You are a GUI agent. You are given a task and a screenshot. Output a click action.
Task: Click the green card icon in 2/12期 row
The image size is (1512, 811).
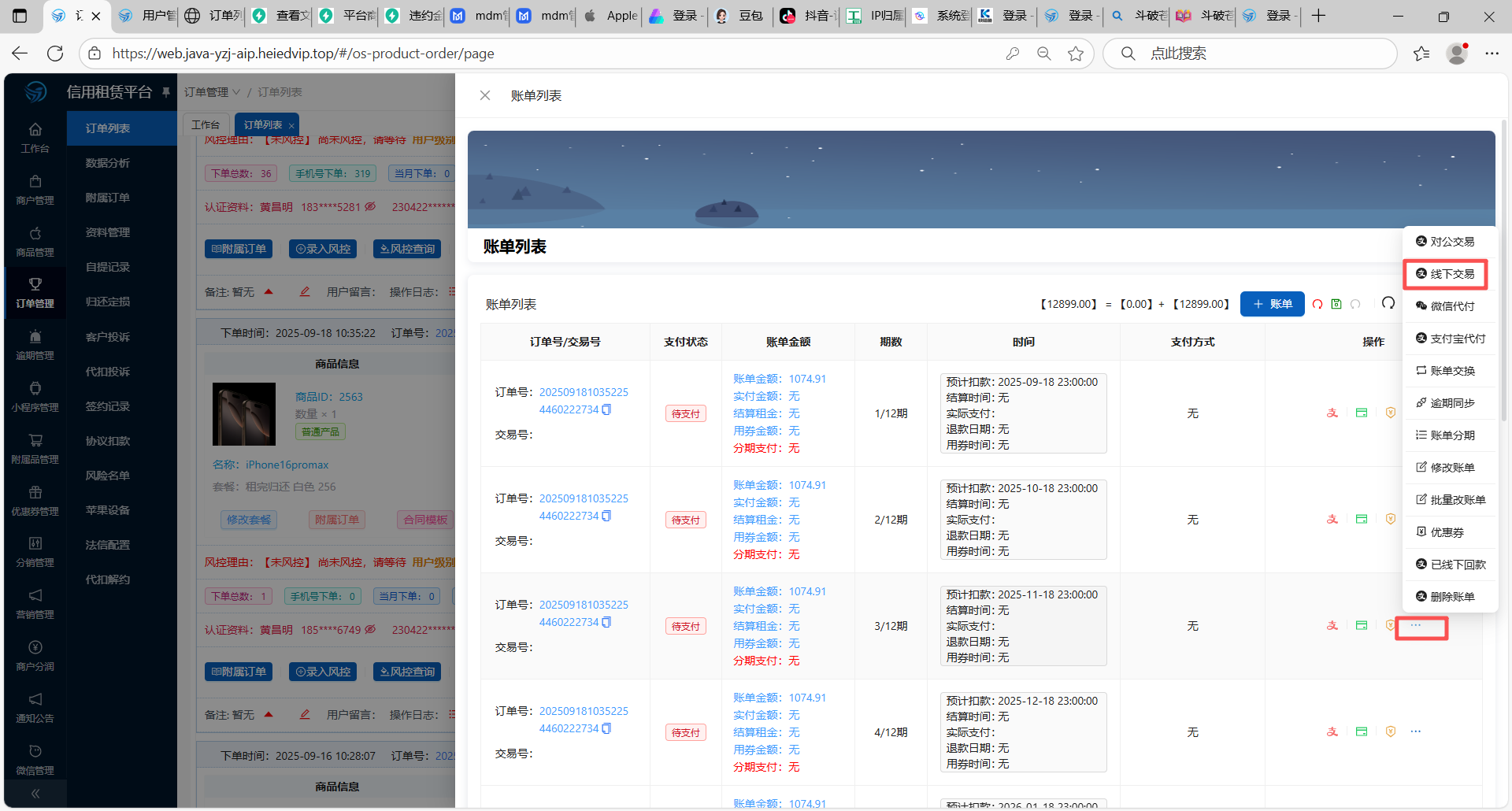pyautogui.click(x=1362, y=520)
